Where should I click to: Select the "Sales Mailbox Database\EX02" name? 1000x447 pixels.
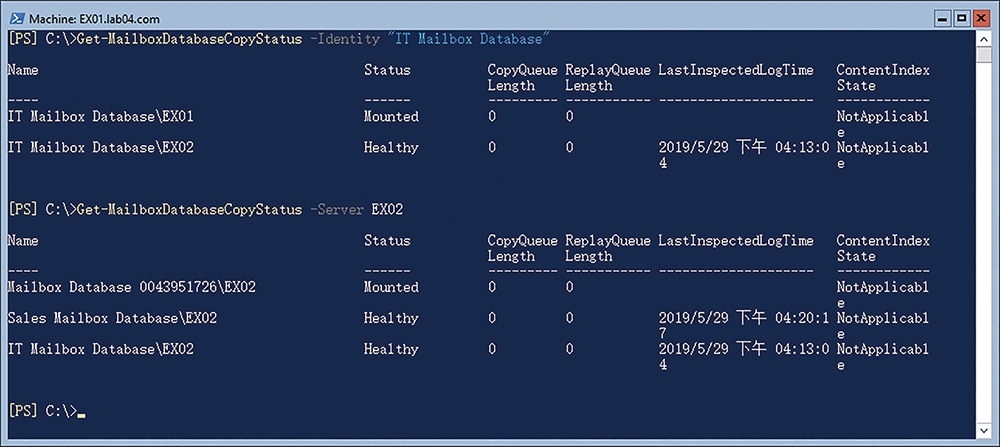(112, 318)
